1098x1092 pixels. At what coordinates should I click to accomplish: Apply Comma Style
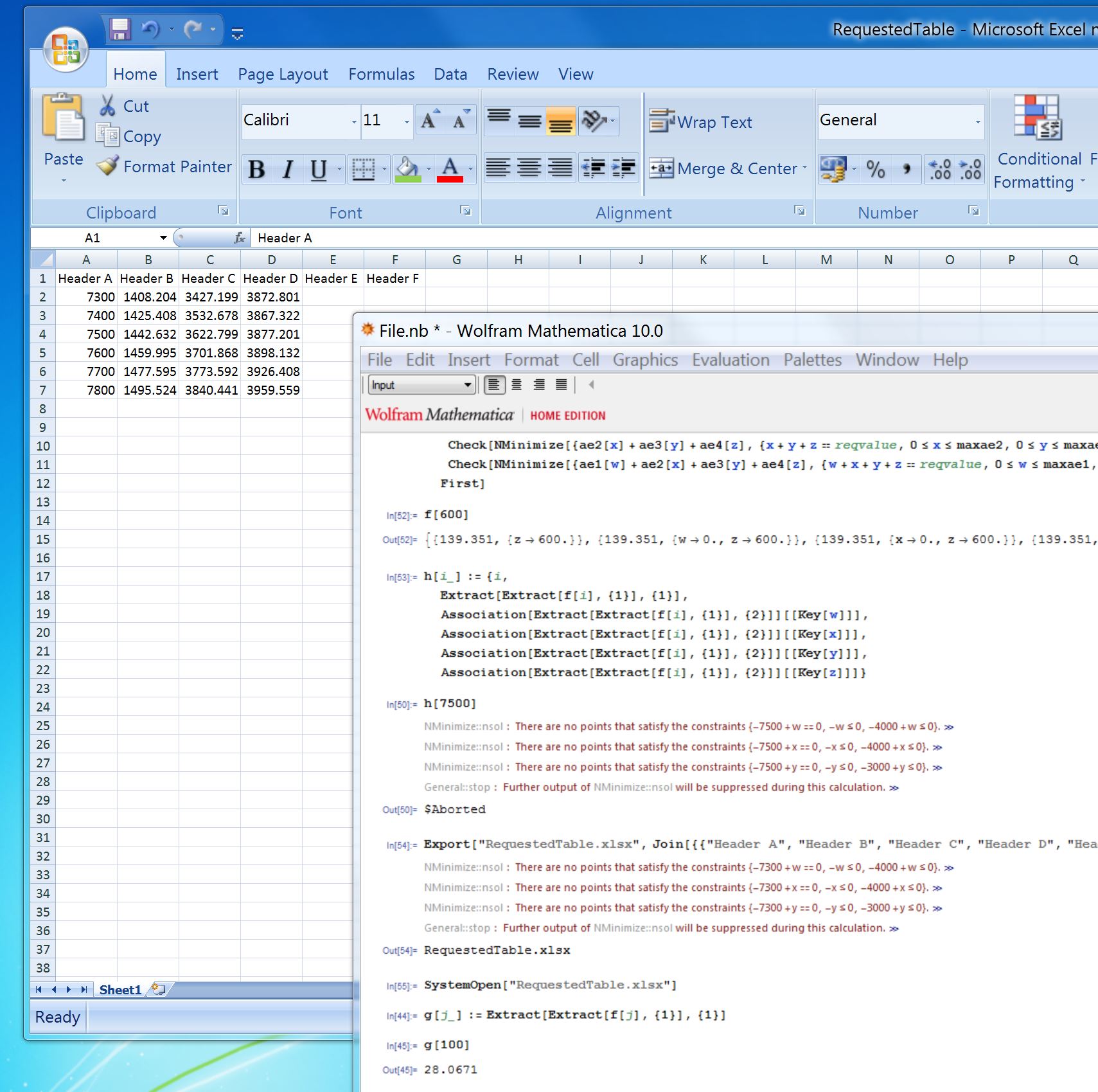(x=907, y=169)
